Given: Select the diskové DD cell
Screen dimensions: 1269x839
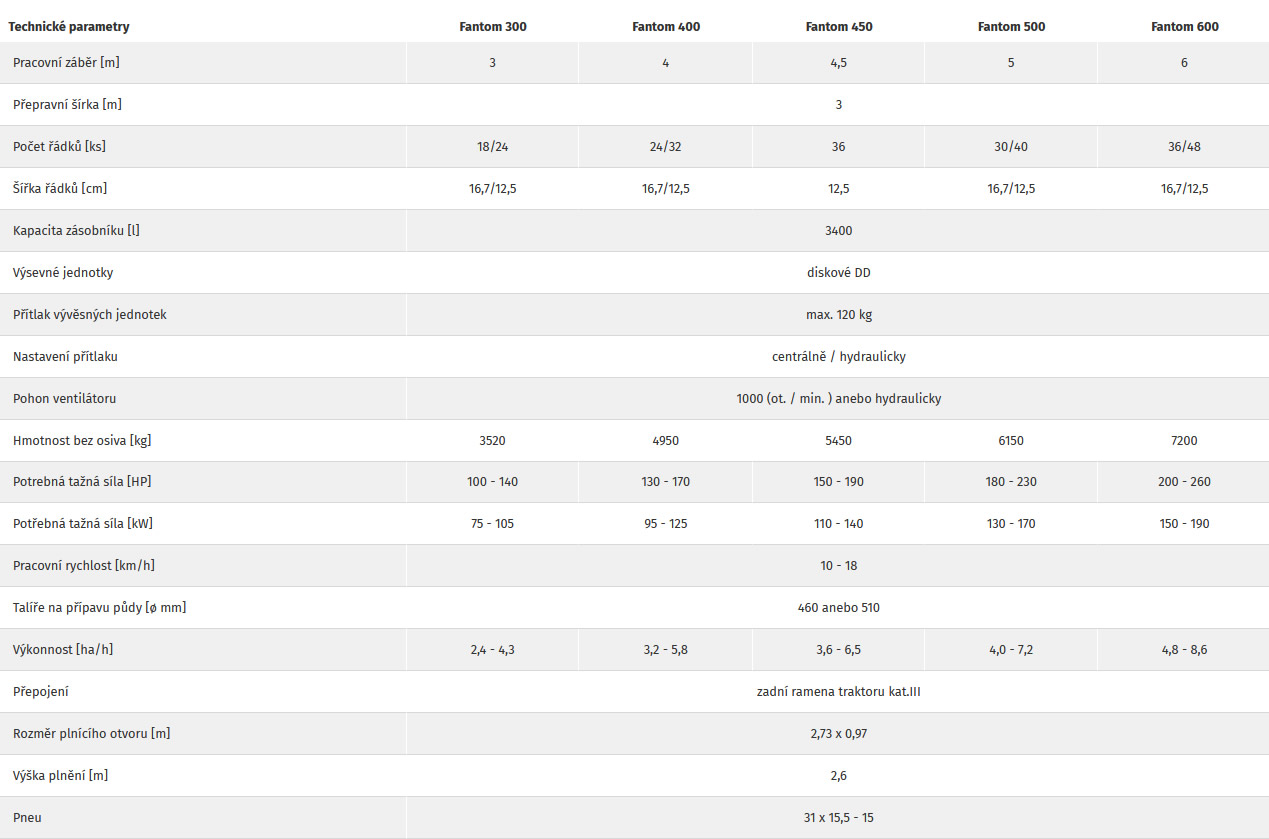Looking at the screenshot, I should point(838,273).
